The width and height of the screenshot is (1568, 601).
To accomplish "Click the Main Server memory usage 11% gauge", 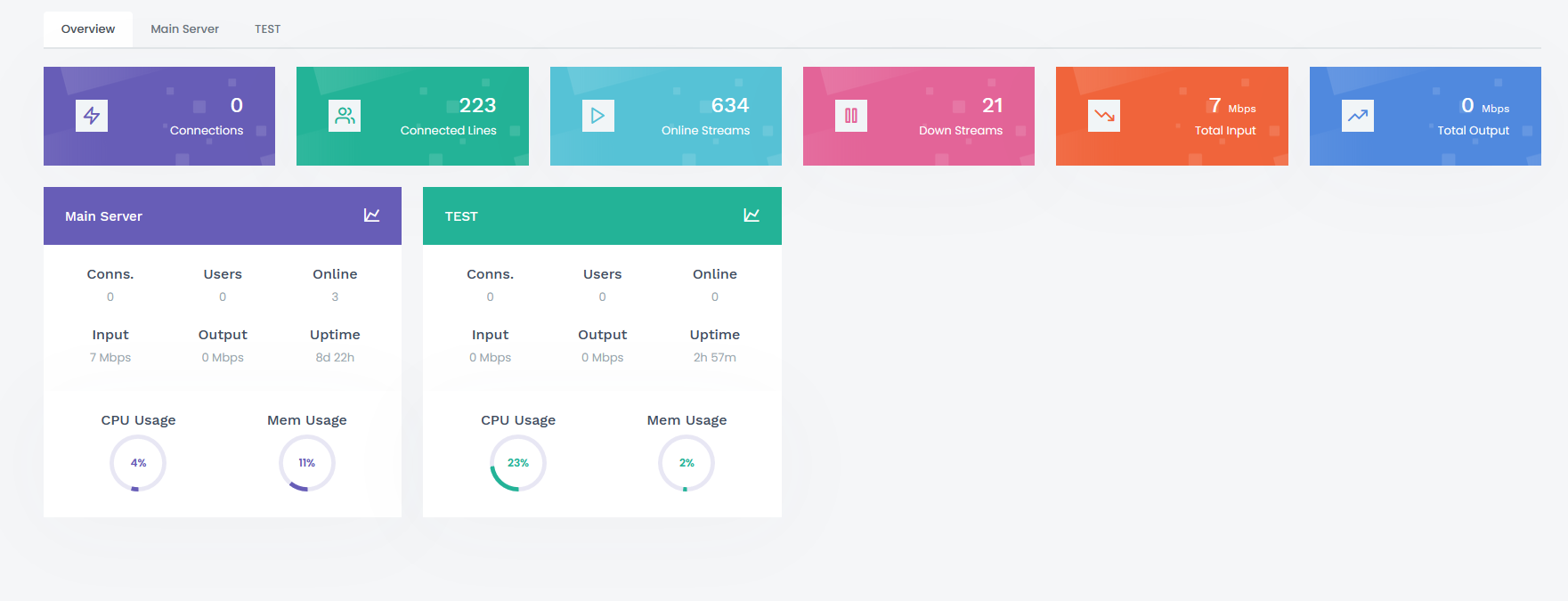I will [x=307, y=463].
